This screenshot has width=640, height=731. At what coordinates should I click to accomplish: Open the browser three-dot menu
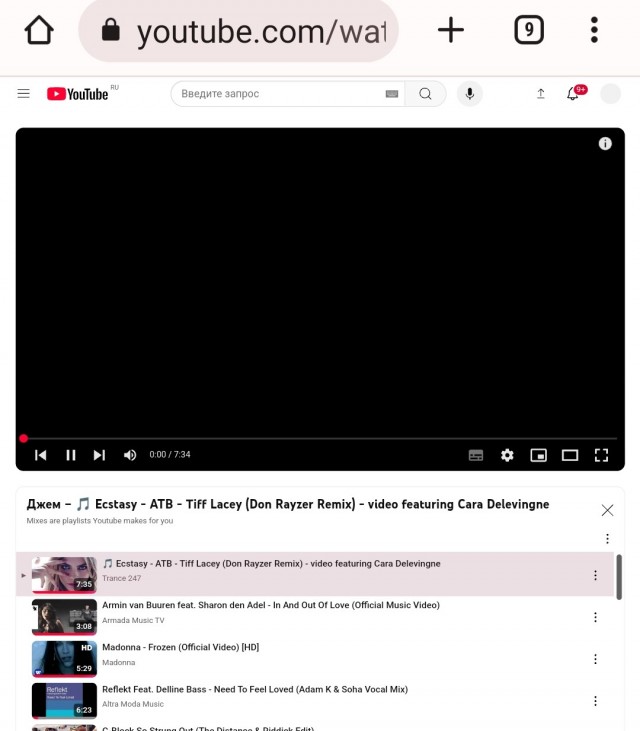(x=594, y=30)
